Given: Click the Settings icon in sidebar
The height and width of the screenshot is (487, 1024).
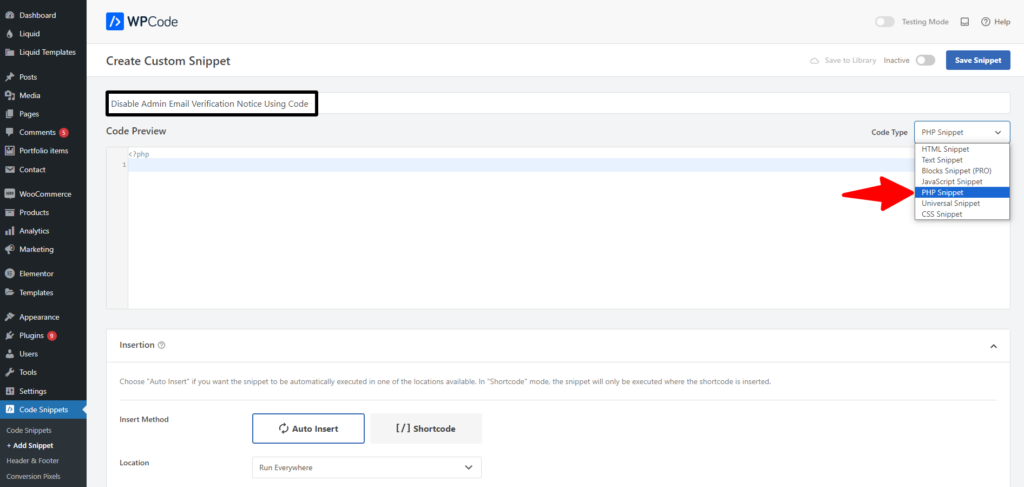Looking at the screenshot, I should 10,391.
